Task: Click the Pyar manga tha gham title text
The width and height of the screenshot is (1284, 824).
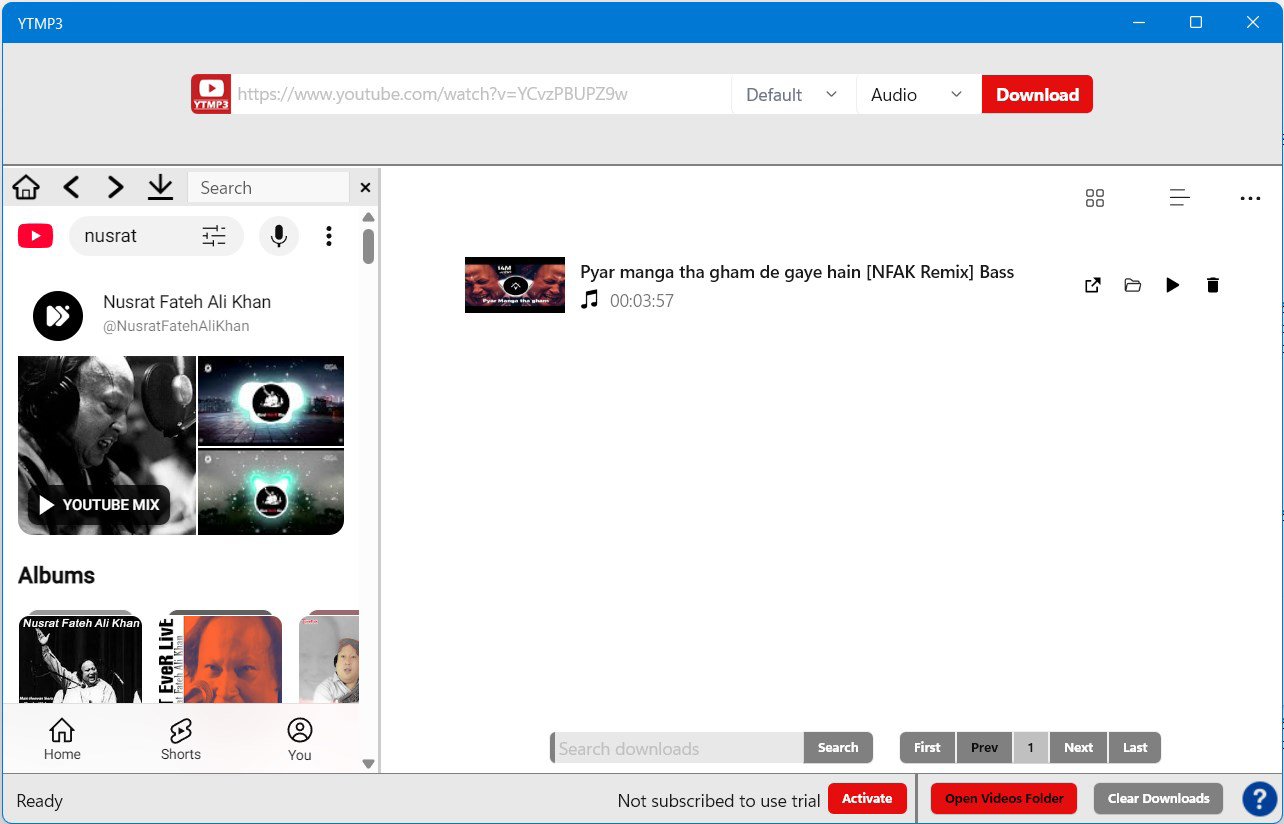Action: point(797,272)
